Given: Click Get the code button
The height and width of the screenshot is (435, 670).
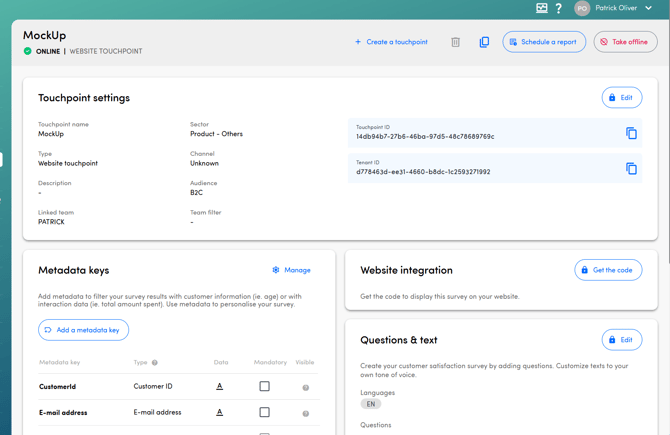Looking at the screenshot, I should tap(608, 270).
